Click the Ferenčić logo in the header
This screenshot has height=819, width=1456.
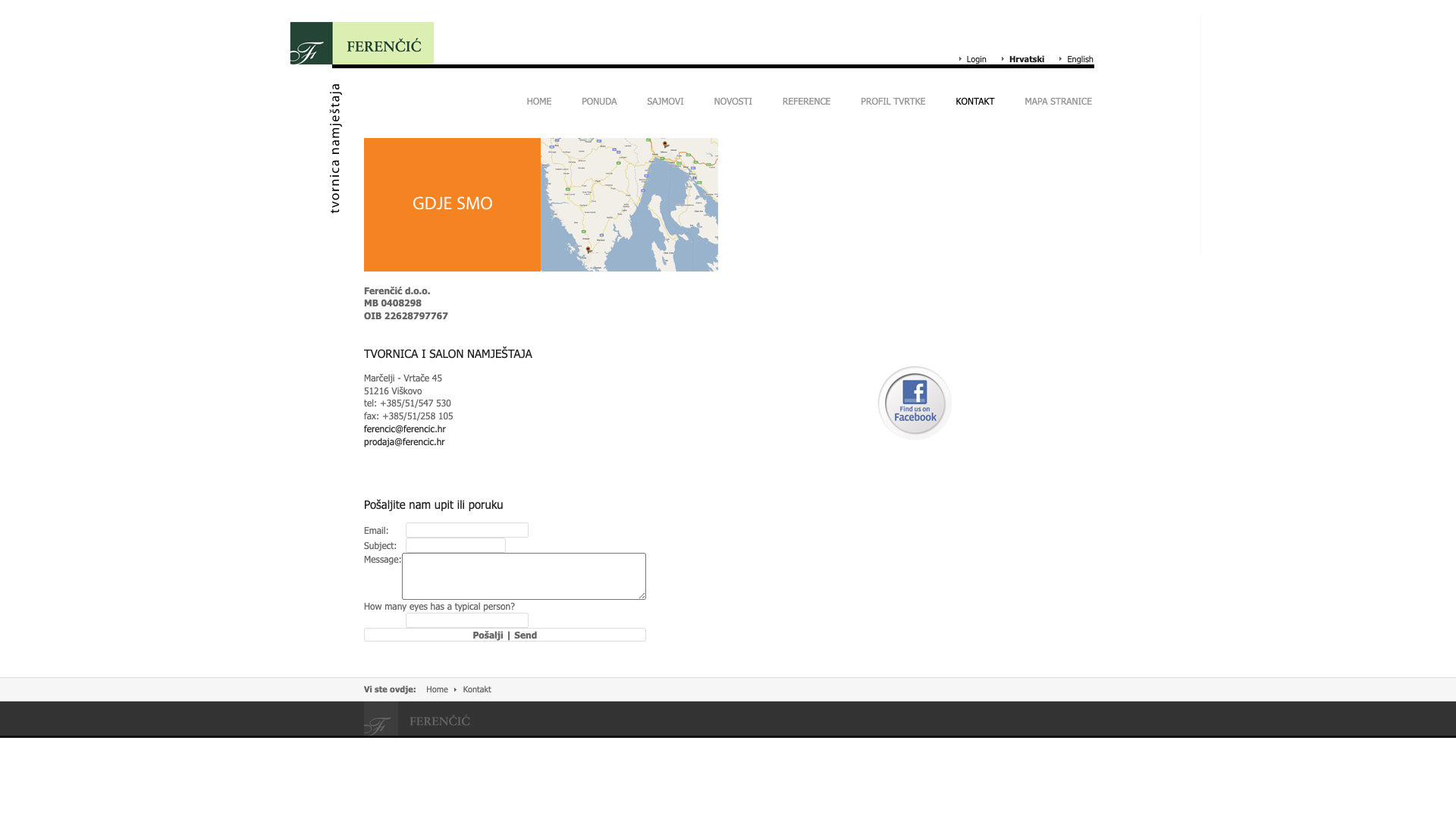[362, 43]
